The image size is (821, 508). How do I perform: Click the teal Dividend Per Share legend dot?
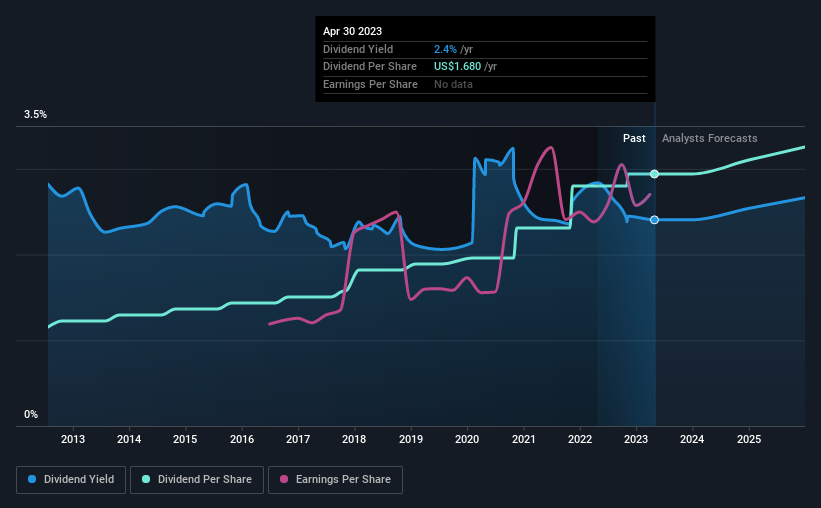click(x=146, y=479)
